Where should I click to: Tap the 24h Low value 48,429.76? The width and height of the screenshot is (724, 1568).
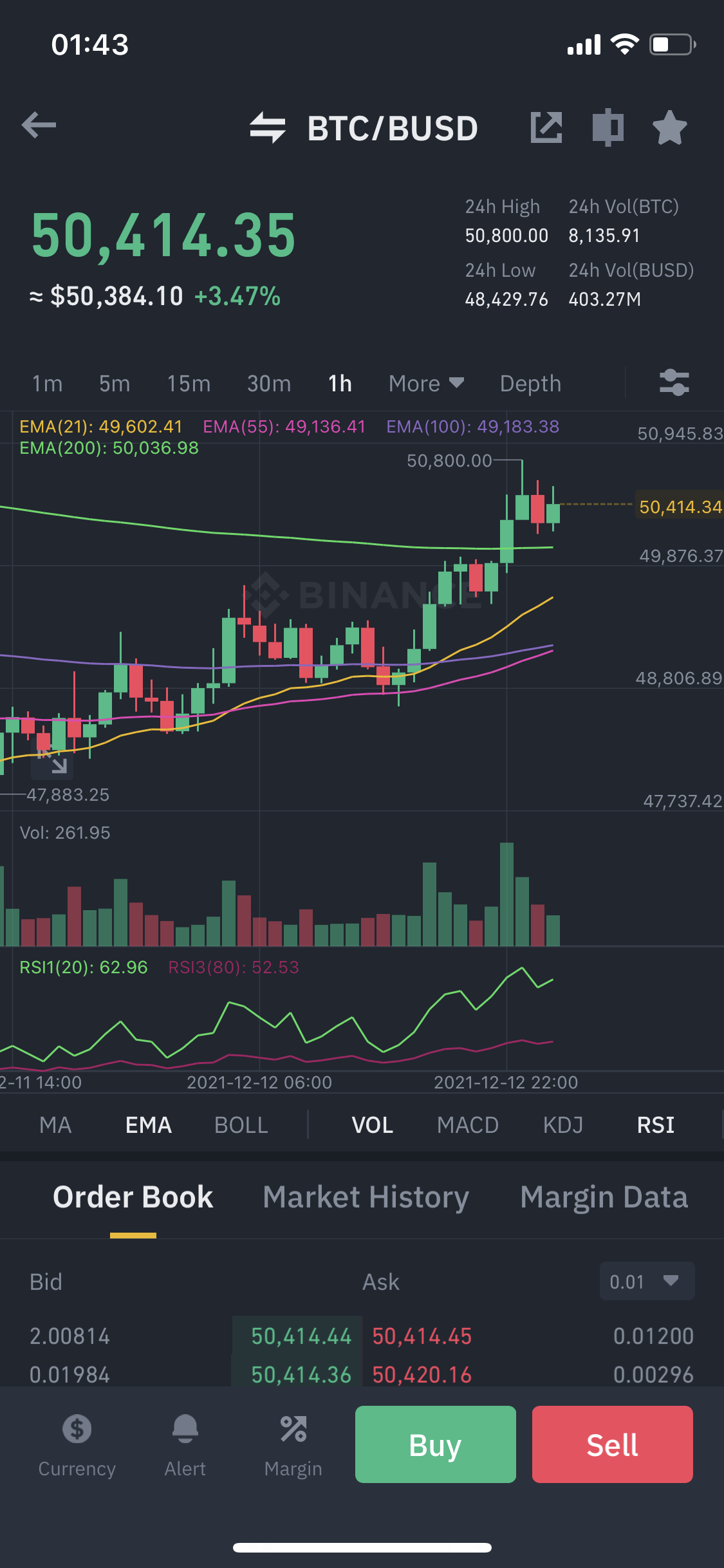pos(506,299)
